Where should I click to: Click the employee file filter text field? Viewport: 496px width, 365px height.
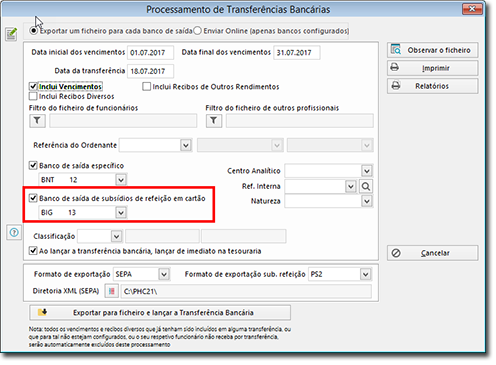pos(123,121)
